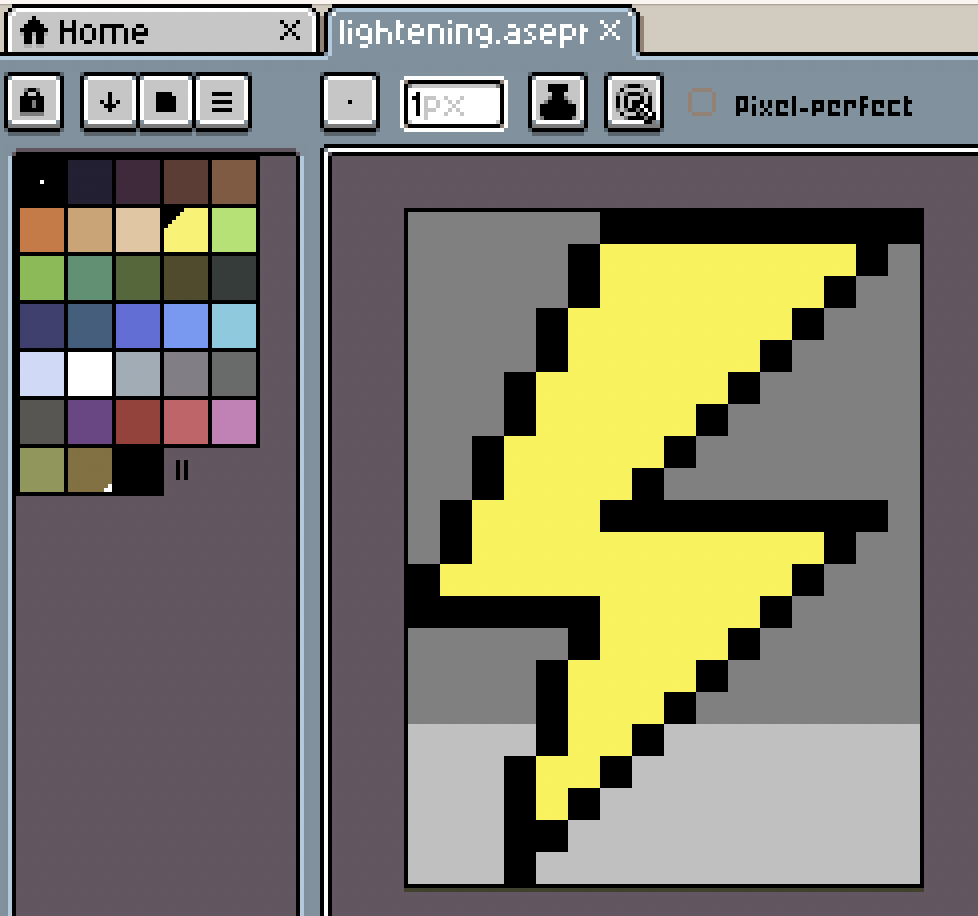This screenshot has width=978, height=916.
Task: Select the medium gray palette swatch
Action: [x=186, y=374]
